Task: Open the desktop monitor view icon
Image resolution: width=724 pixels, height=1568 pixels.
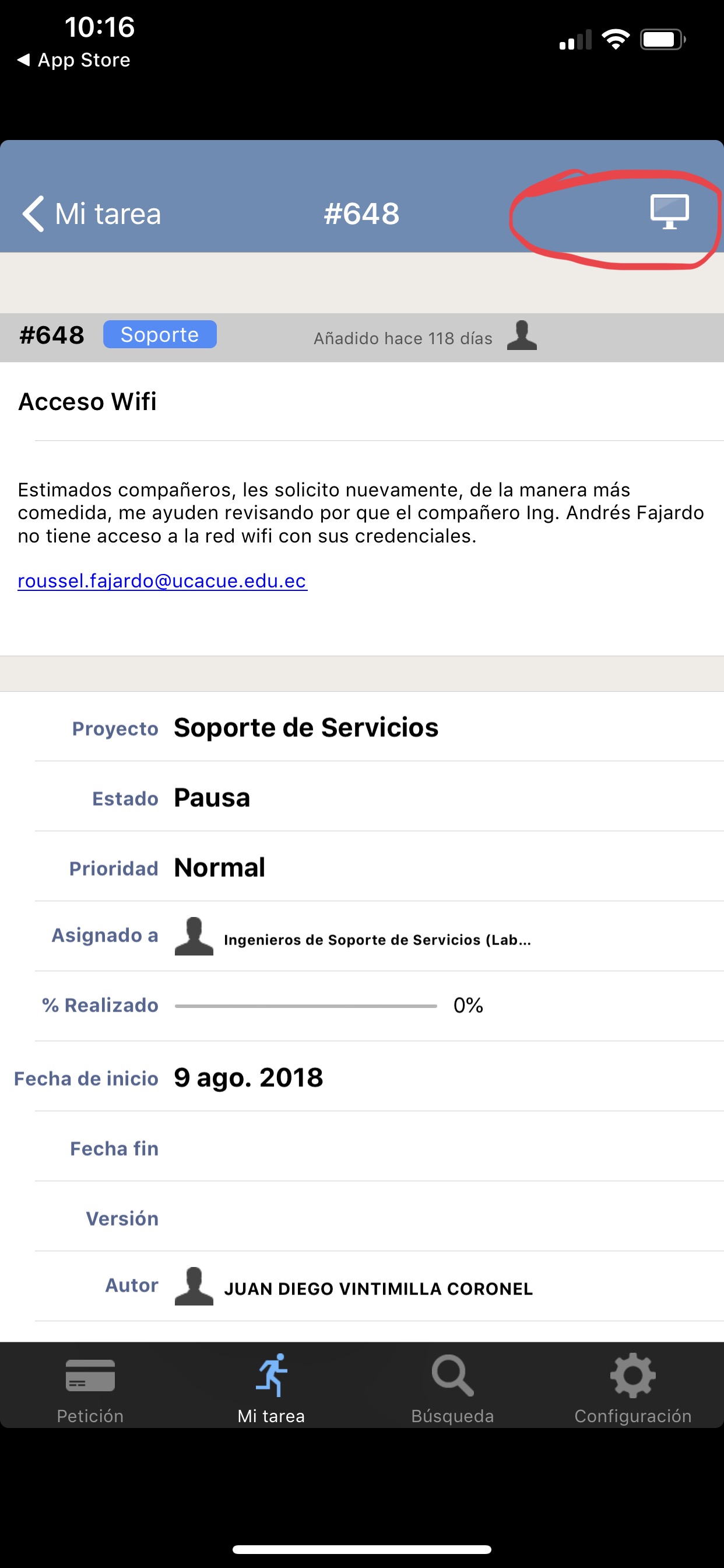Action: point(669,212)
